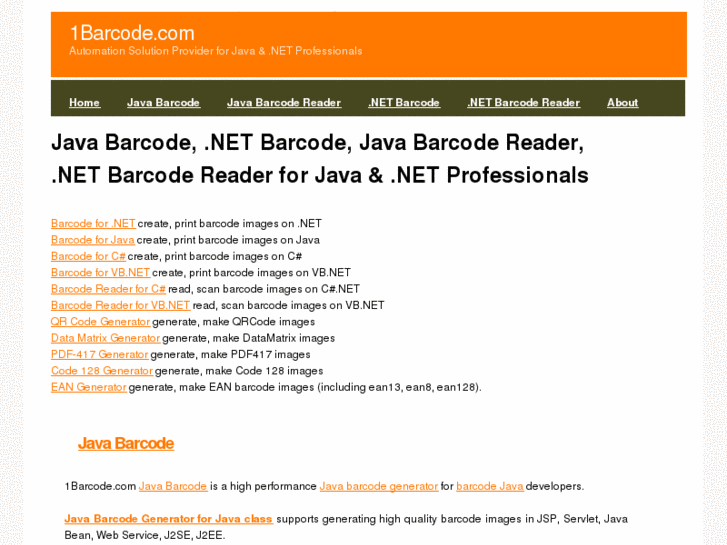This screenshot has height=545, width=727.
Task: Open .NET Barcode Reader menu item
Action: (523, 103)
